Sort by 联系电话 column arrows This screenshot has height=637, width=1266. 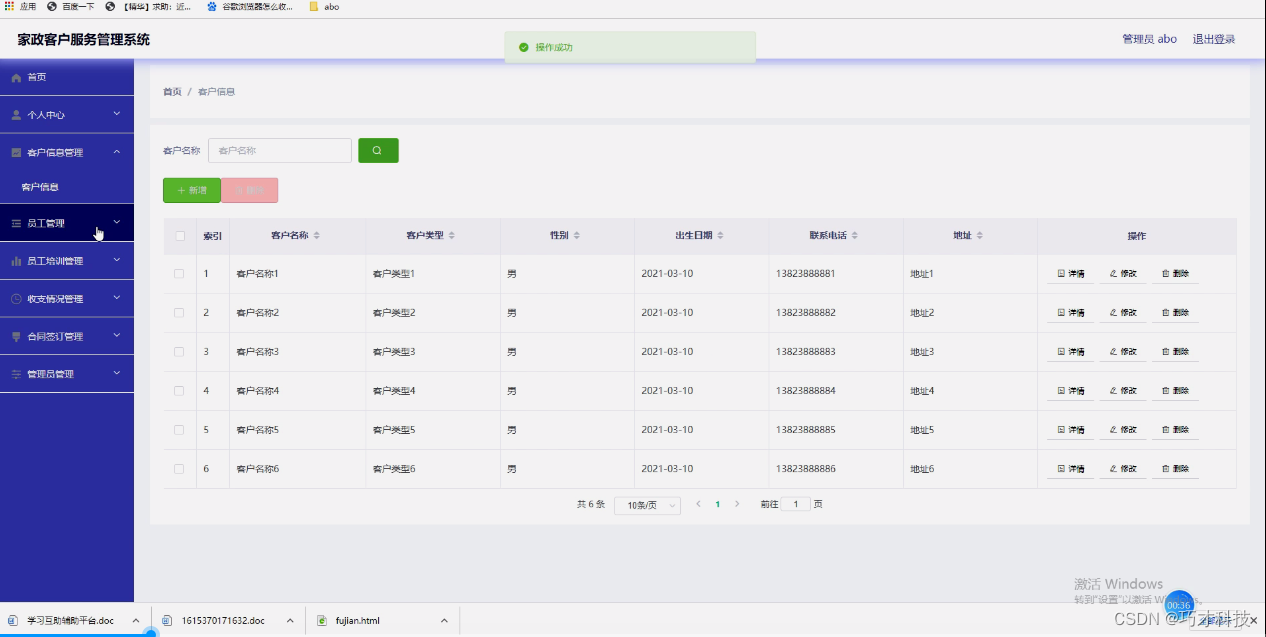pyautogui.click(x=855, y=236)
